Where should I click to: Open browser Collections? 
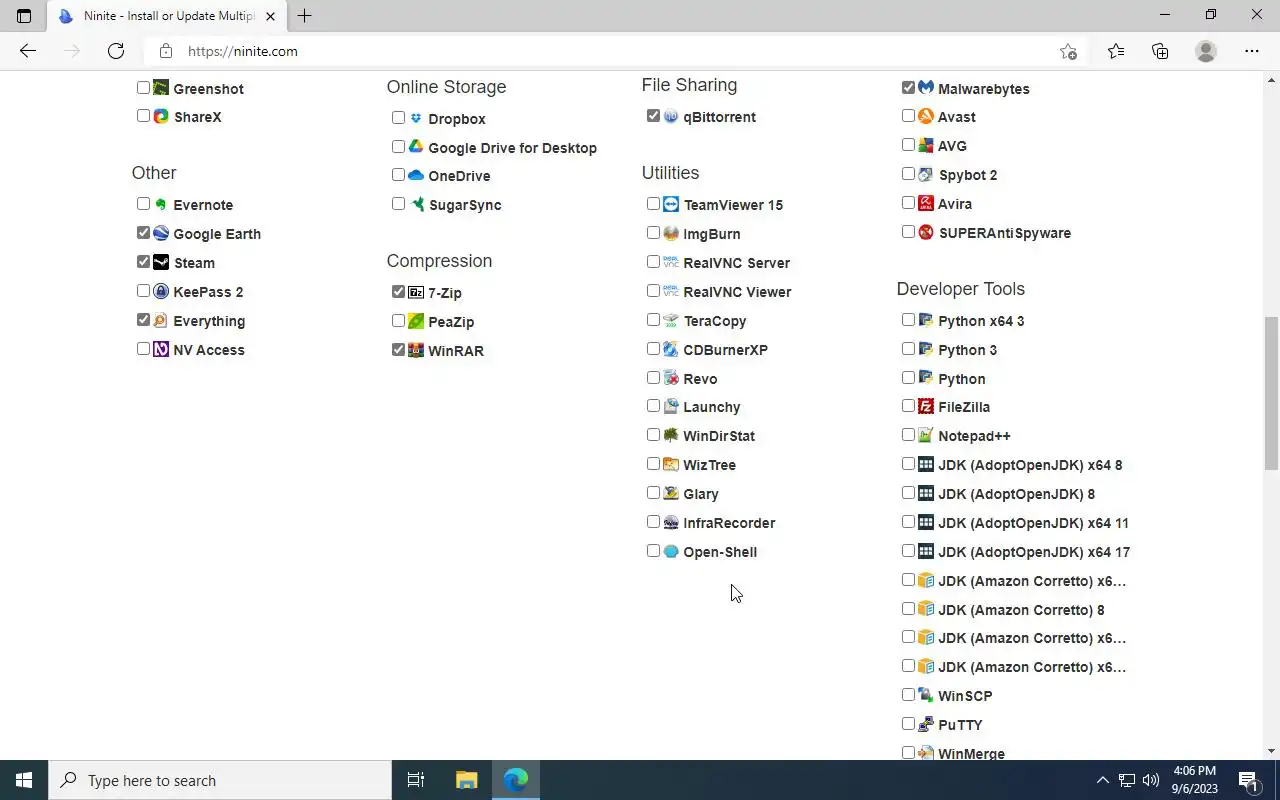pyautogui.click(x=1160, y=51)
